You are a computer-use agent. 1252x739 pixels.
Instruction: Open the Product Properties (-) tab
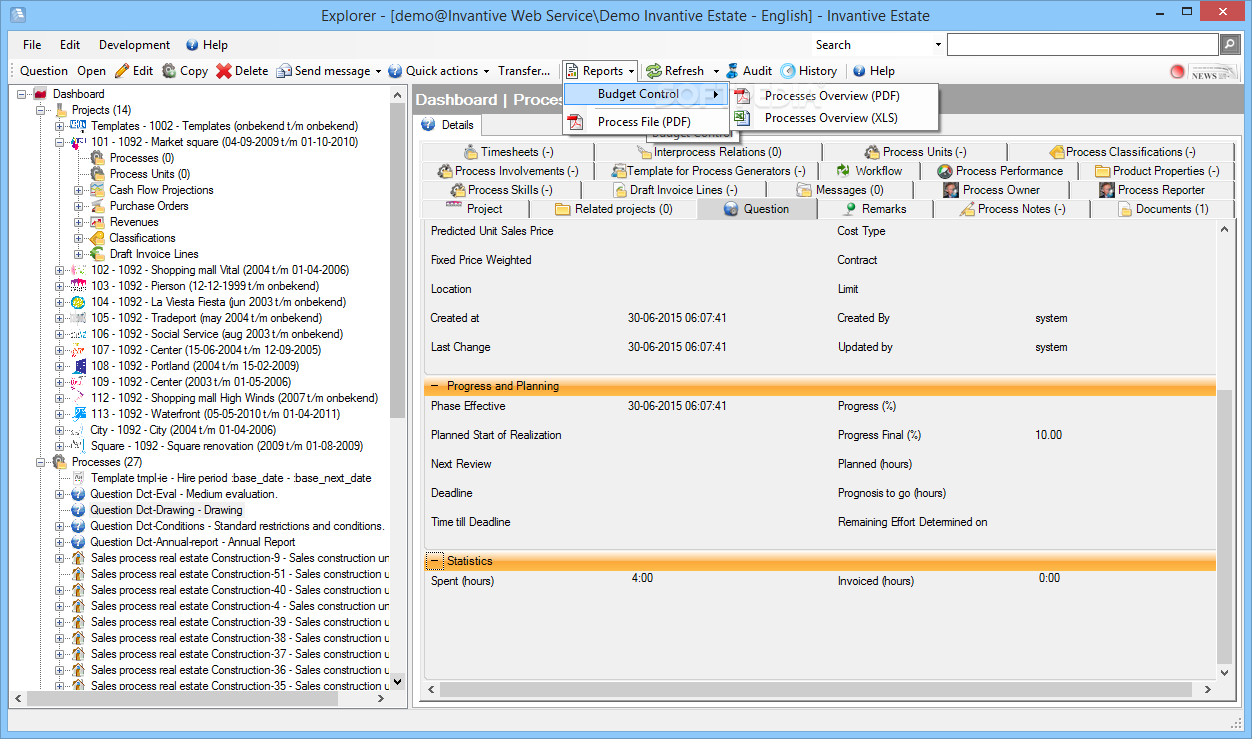pyautogui.click(x=1156, y=171)
